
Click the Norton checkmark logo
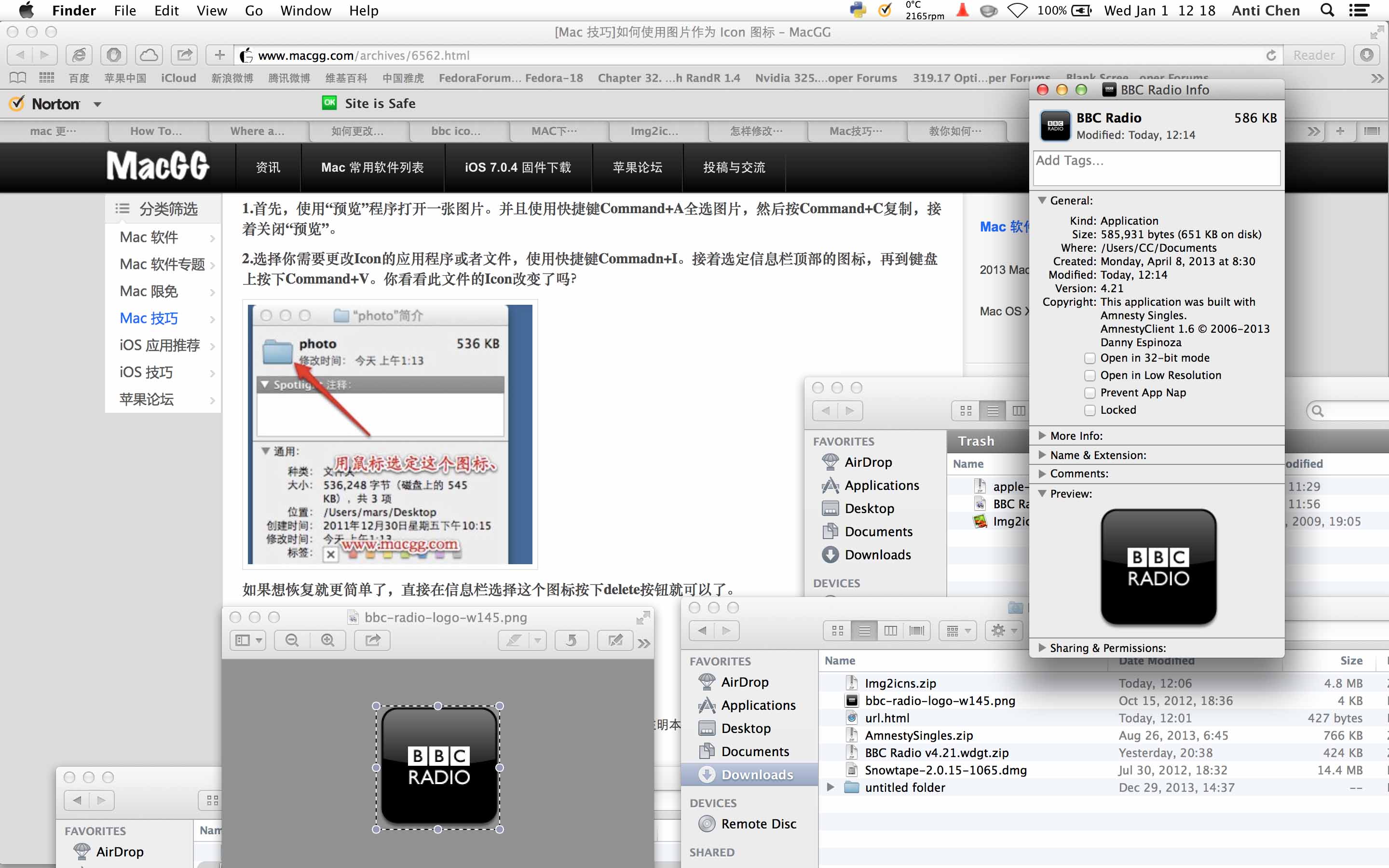pos(17,103)
